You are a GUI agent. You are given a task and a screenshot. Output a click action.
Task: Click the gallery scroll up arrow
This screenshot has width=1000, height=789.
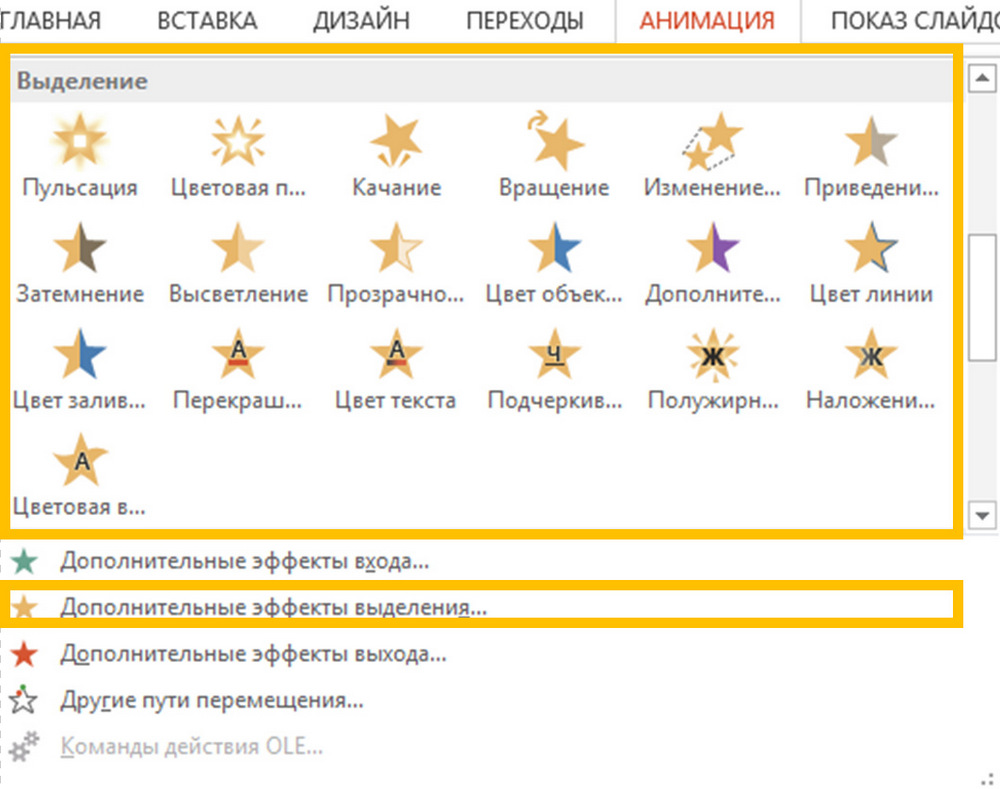pyautogui.click(x=982, y=78)
